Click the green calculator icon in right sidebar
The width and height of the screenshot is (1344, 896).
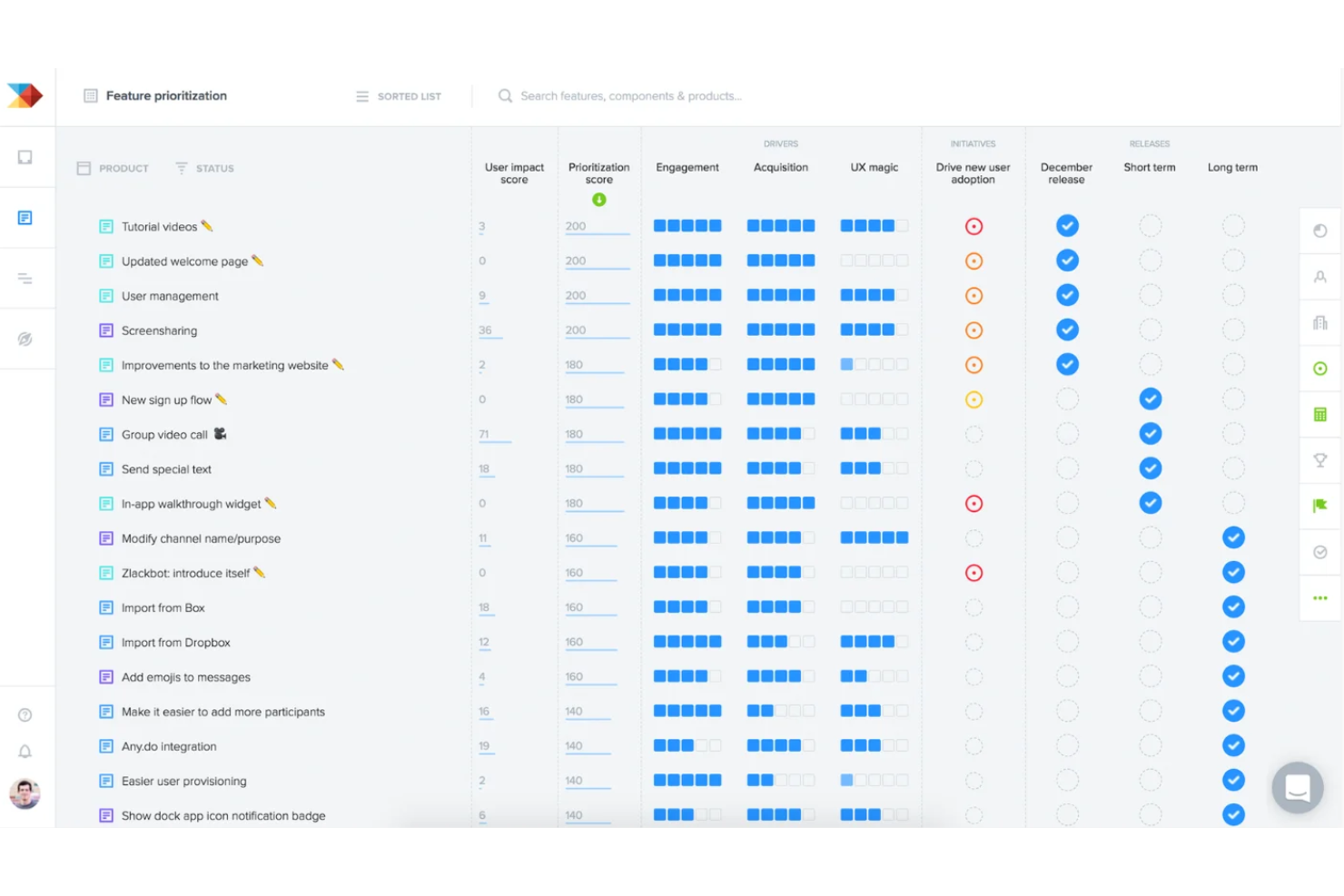tap(1320, 415)
